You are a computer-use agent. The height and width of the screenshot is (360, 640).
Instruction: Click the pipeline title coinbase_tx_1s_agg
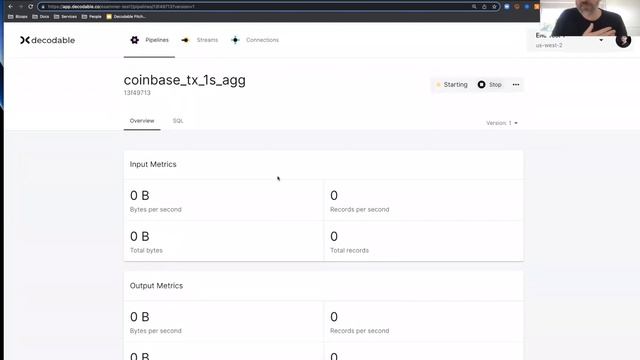(184, 80)
